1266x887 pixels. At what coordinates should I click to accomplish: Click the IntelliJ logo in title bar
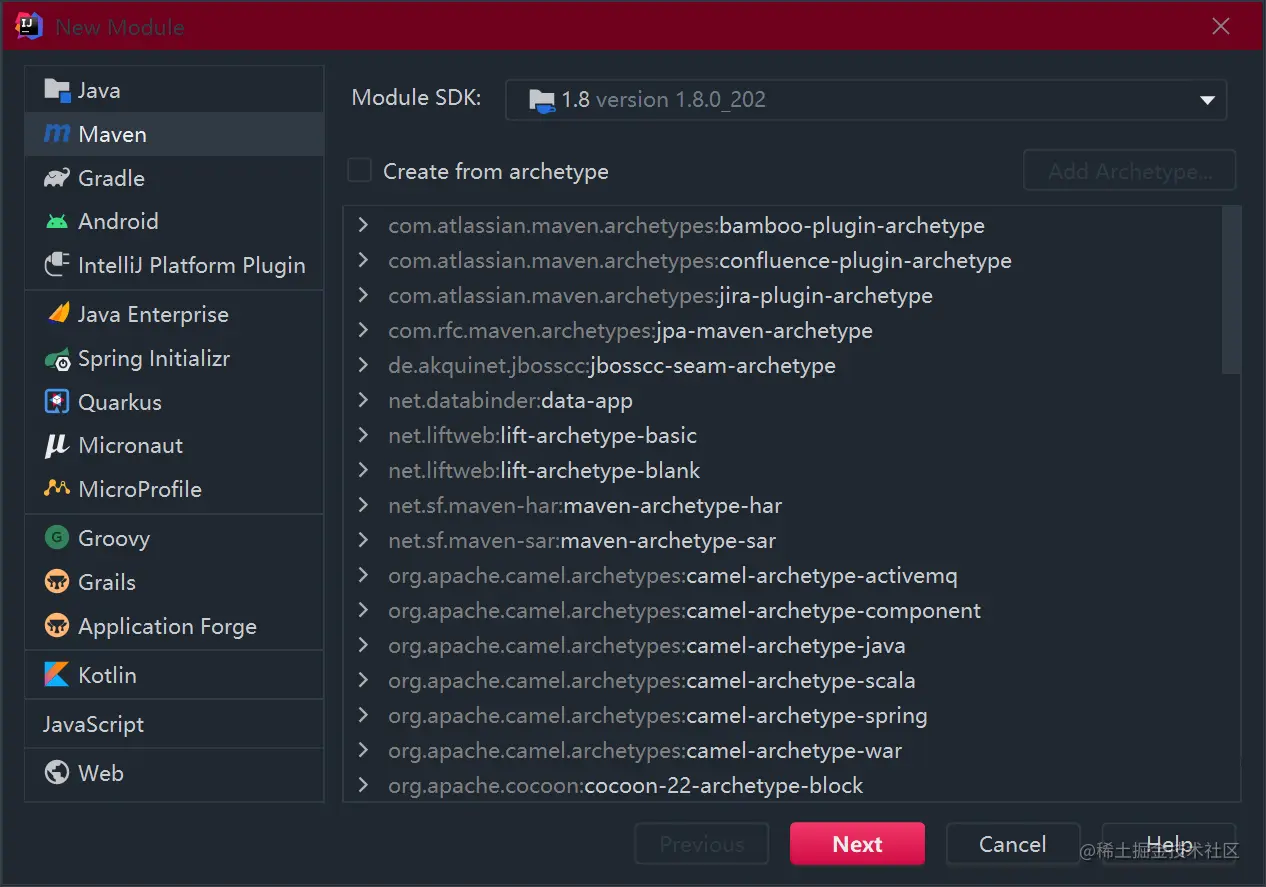pos(29,26)
